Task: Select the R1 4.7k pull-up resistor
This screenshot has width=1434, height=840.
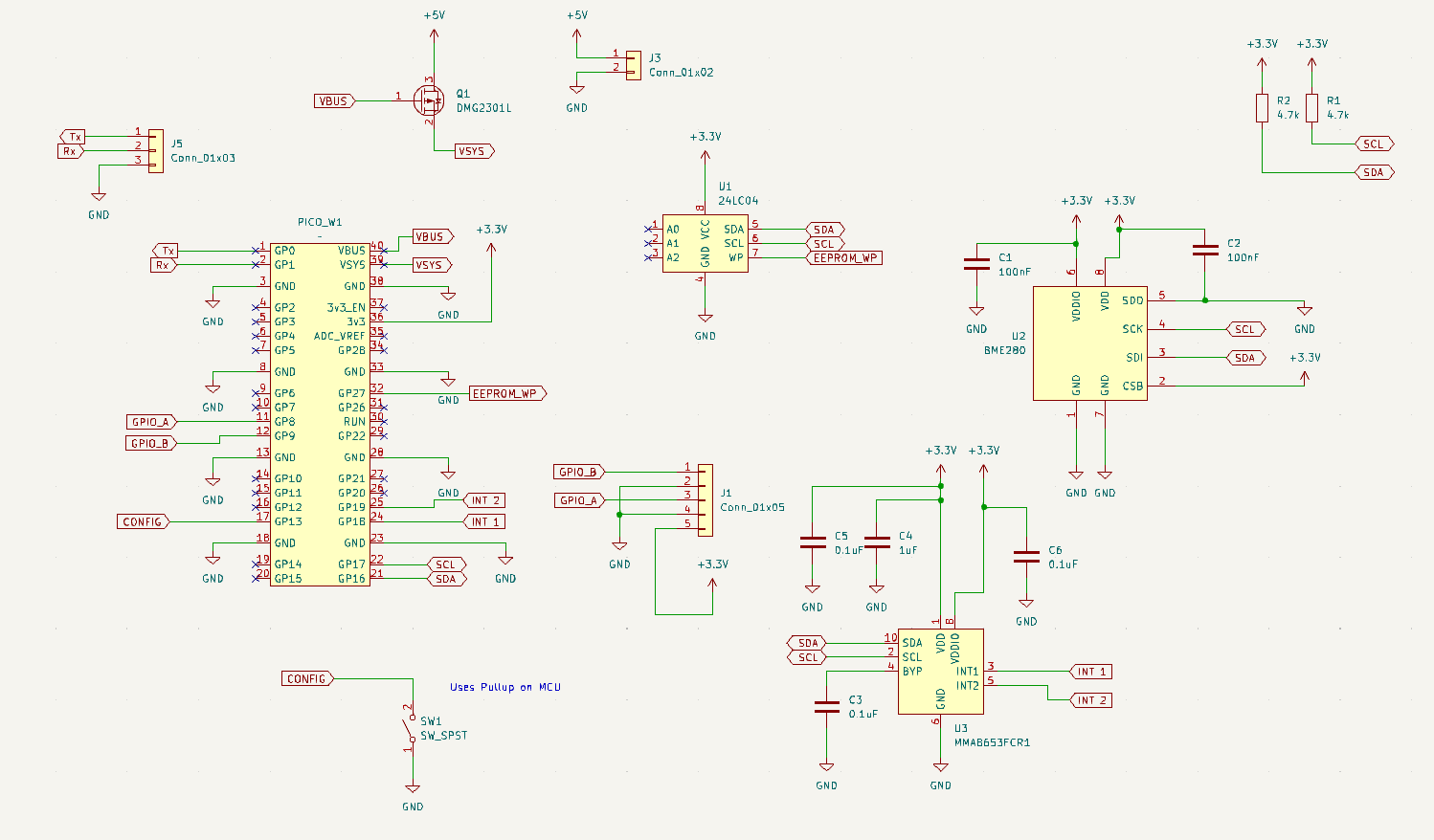Action: click(1311, 110)
